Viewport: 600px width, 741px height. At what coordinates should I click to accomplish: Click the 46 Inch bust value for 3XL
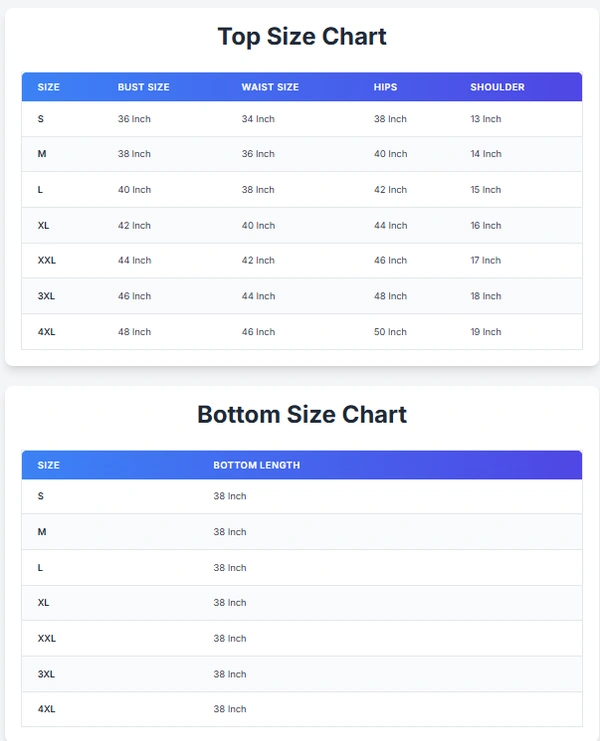point(134,297)
